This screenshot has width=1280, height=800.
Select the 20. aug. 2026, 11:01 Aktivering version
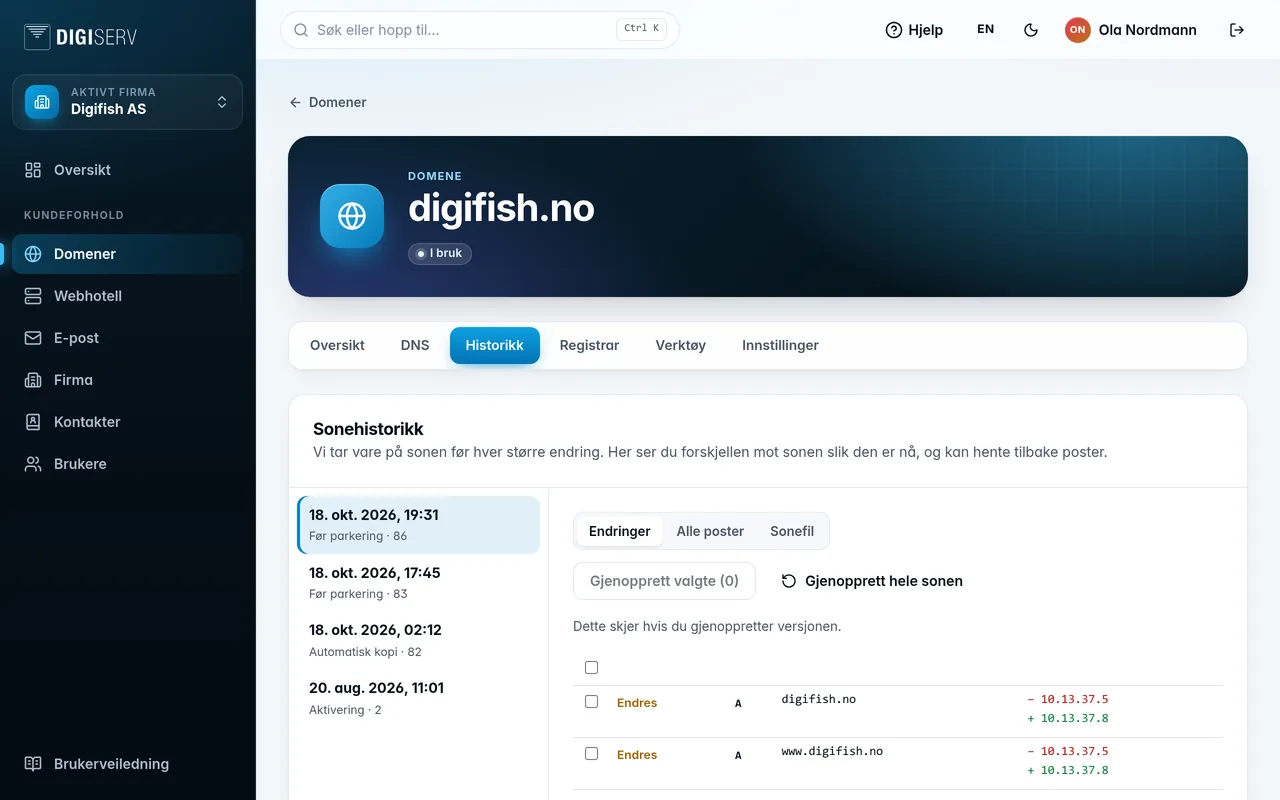(419, 698)
